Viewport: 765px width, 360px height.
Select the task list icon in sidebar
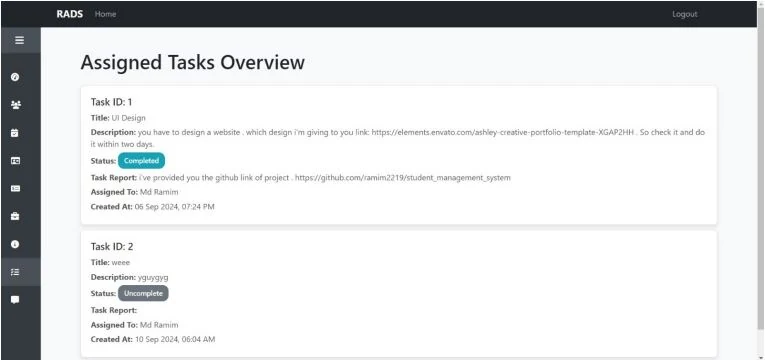tap(15, 272)
